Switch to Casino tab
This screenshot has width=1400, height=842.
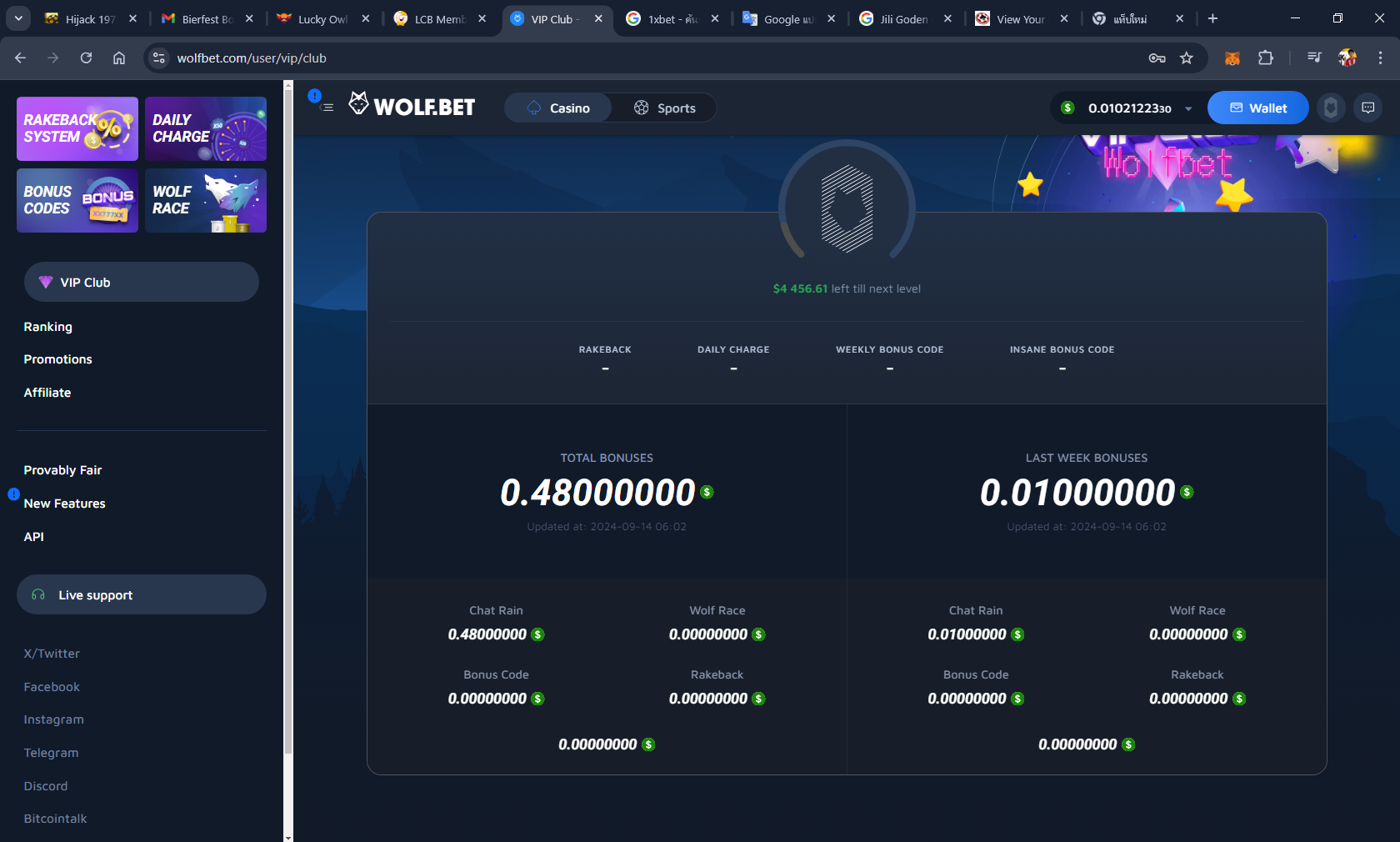[558, 108]
